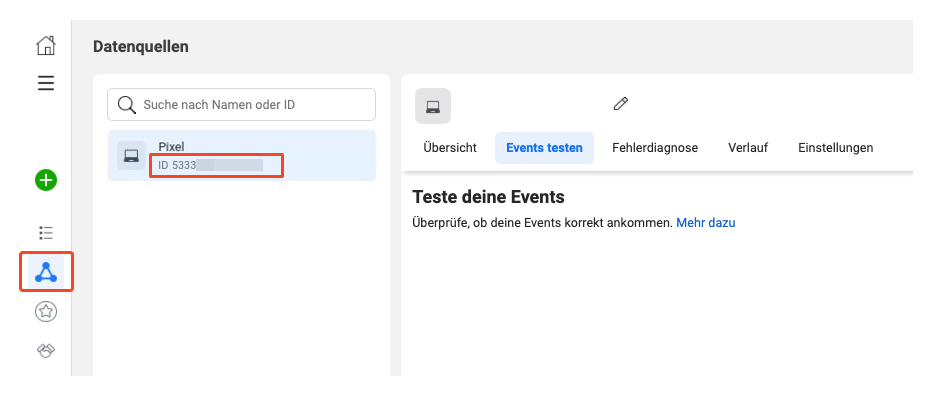Open the home icon in sidebar

click(46, 46)
